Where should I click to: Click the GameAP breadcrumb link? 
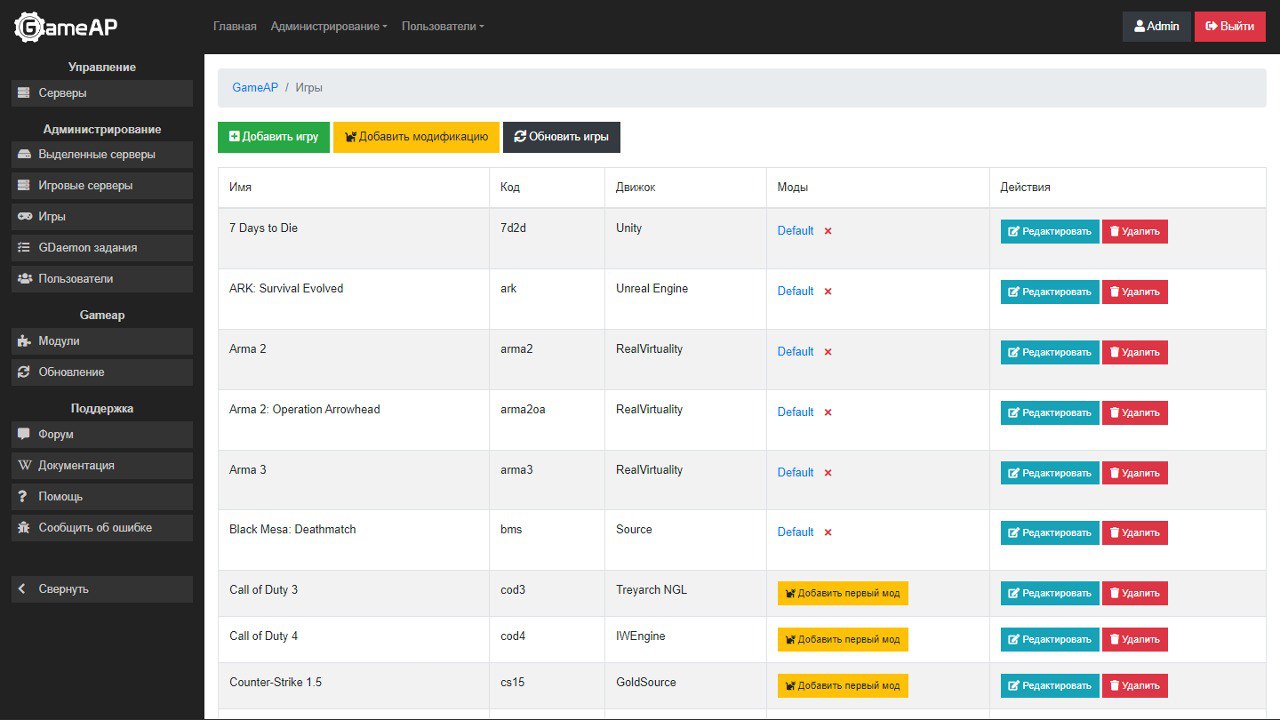point(255,88)
